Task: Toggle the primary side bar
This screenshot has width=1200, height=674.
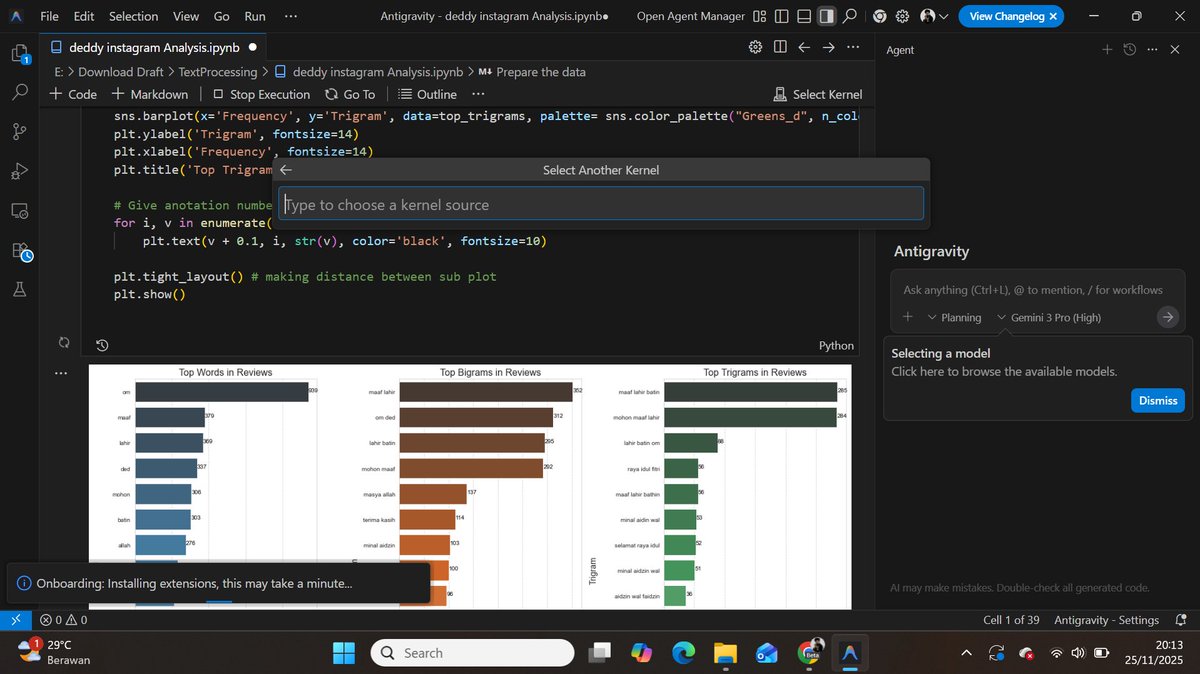Action: point(782,16)
